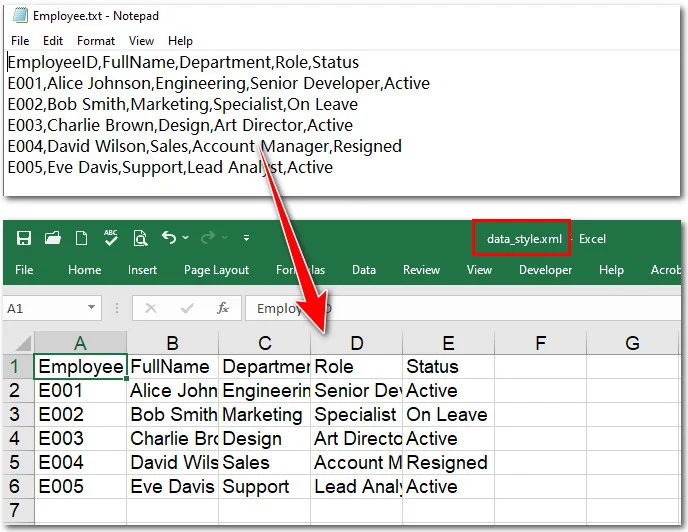Select column D header
The width and height of the screenshot is (688, 532).
click(356, 343)
